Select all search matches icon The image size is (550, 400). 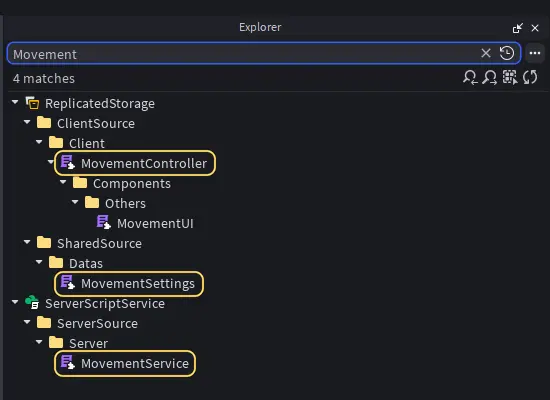[510, 78]
